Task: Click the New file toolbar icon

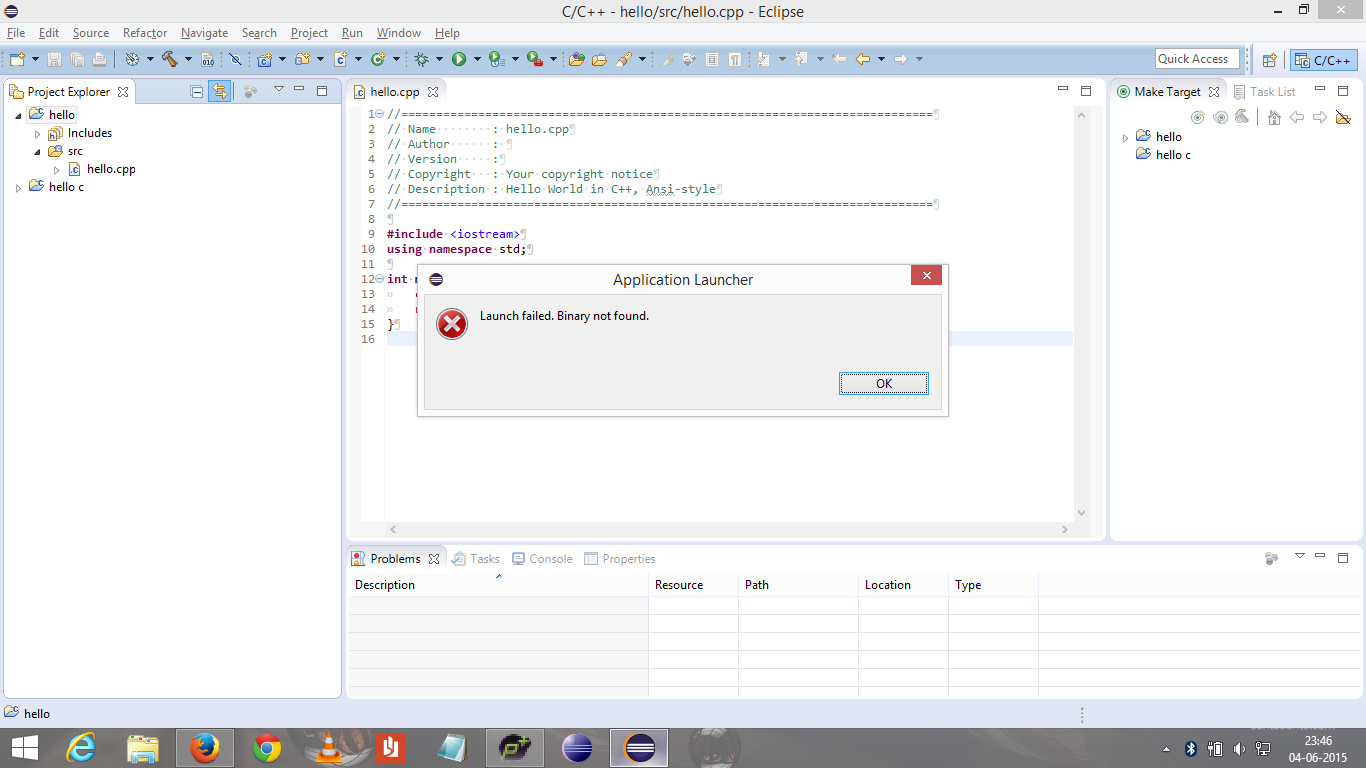Action: 17,60
